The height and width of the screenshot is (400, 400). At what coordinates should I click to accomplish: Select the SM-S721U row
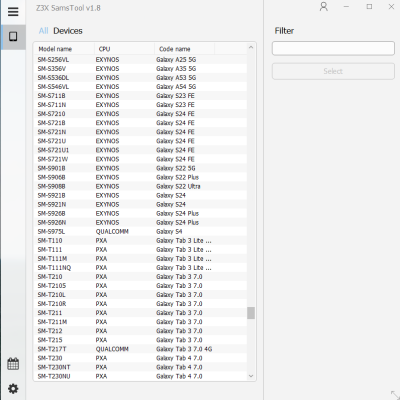(x=140, y=141)
